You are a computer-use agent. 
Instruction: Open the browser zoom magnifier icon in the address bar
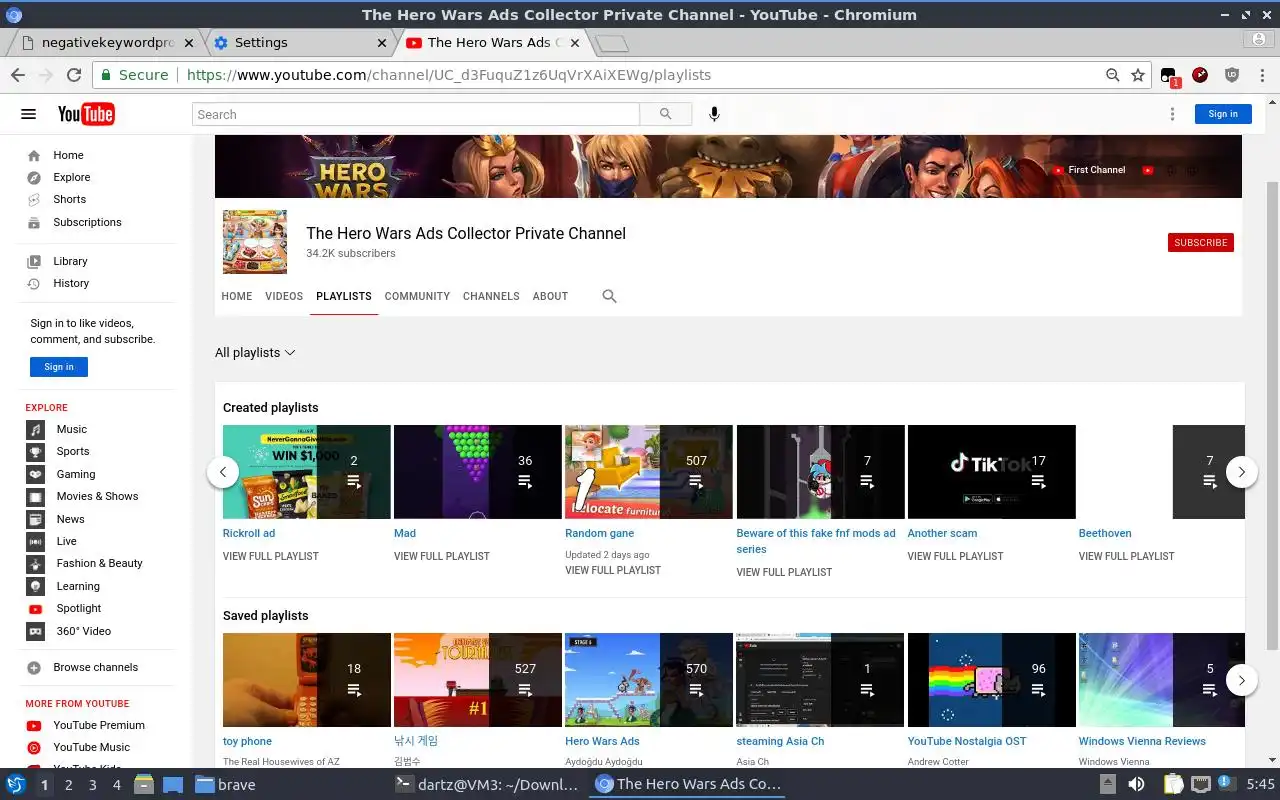[1112, 75]
